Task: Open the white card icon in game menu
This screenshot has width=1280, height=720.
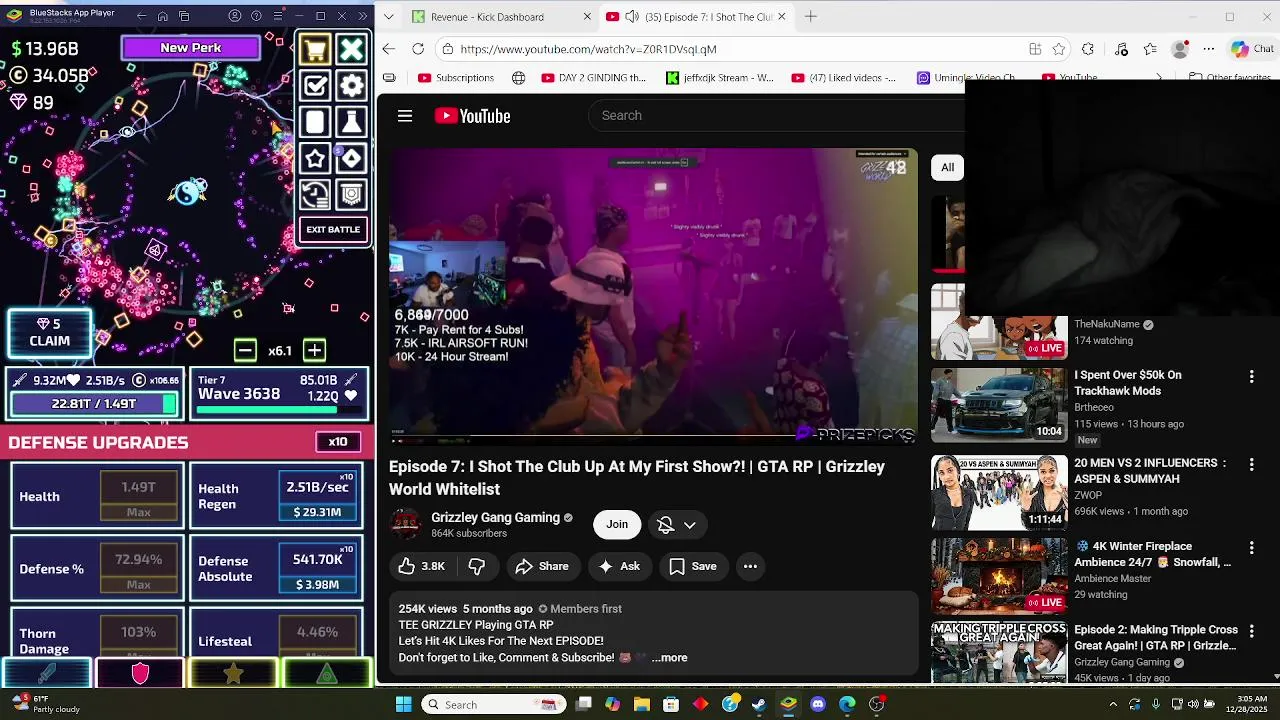Action: 315,122
